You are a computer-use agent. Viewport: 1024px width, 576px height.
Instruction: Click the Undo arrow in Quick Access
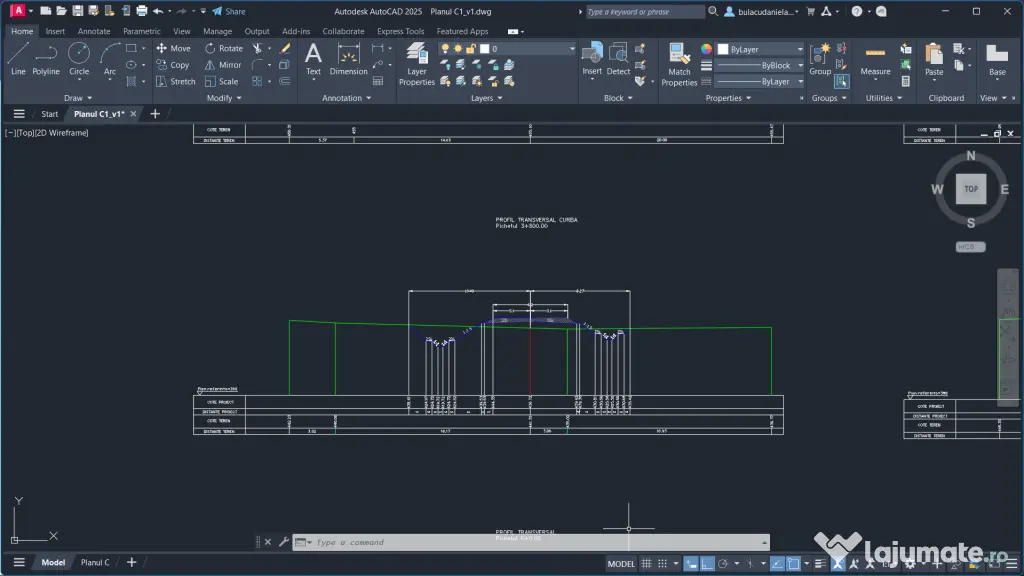[158, 11]
